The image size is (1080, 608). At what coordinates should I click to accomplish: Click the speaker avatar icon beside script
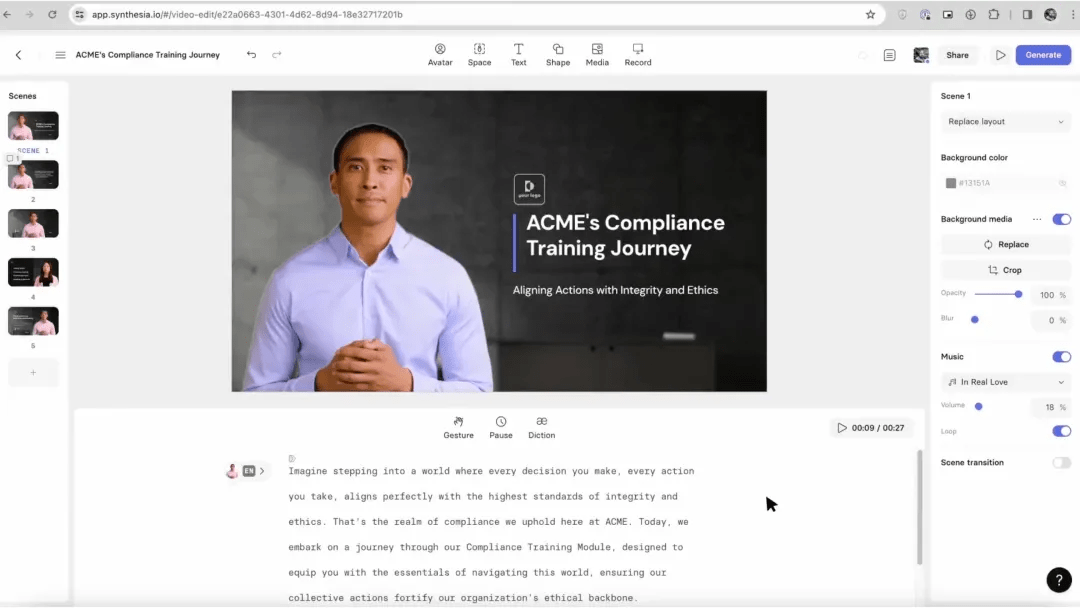(x=231, y=471)
